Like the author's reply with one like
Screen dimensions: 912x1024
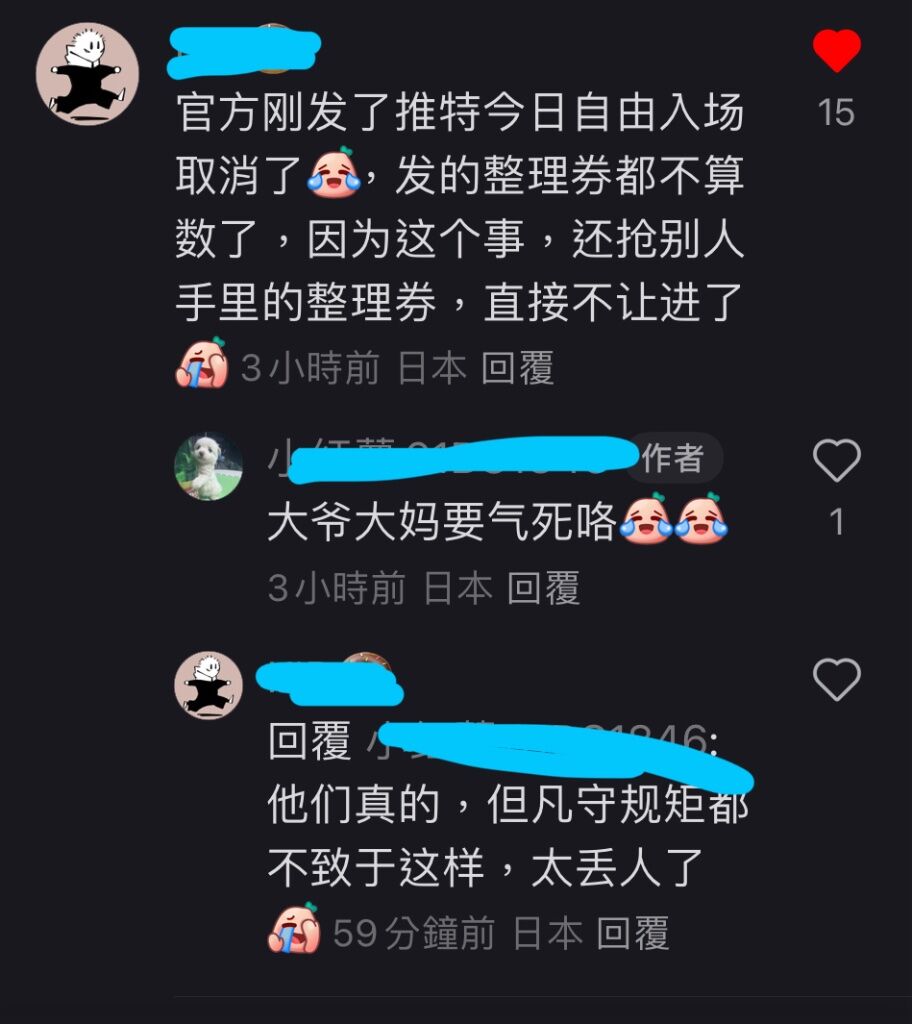click(x=836, y=460)
